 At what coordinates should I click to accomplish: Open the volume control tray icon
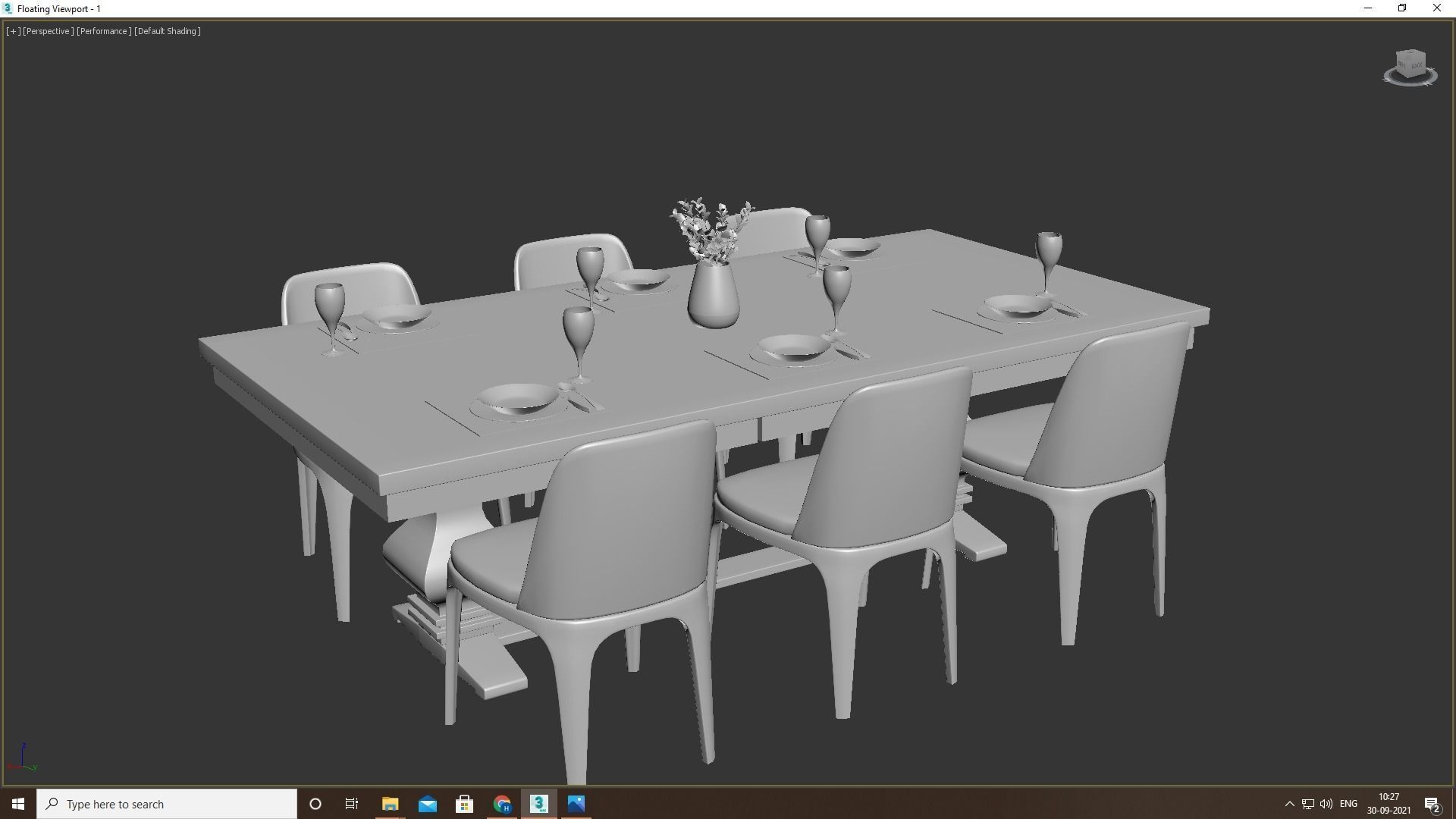[1326, 804]
